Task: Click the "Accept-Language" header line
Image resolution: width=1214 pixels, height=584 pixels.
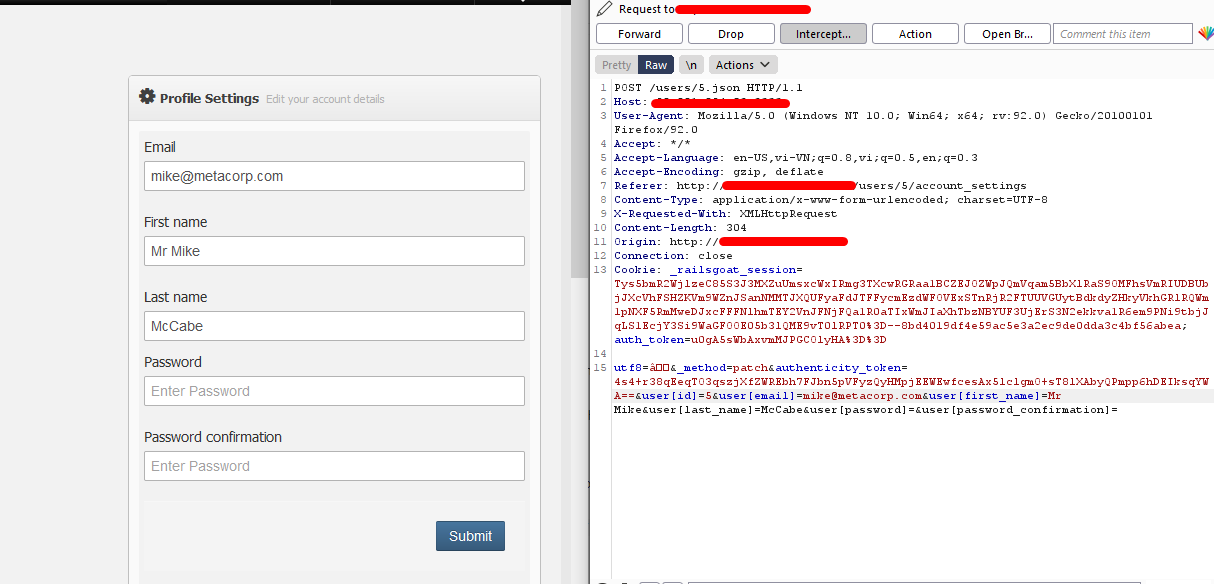Action: click(796, 158)
